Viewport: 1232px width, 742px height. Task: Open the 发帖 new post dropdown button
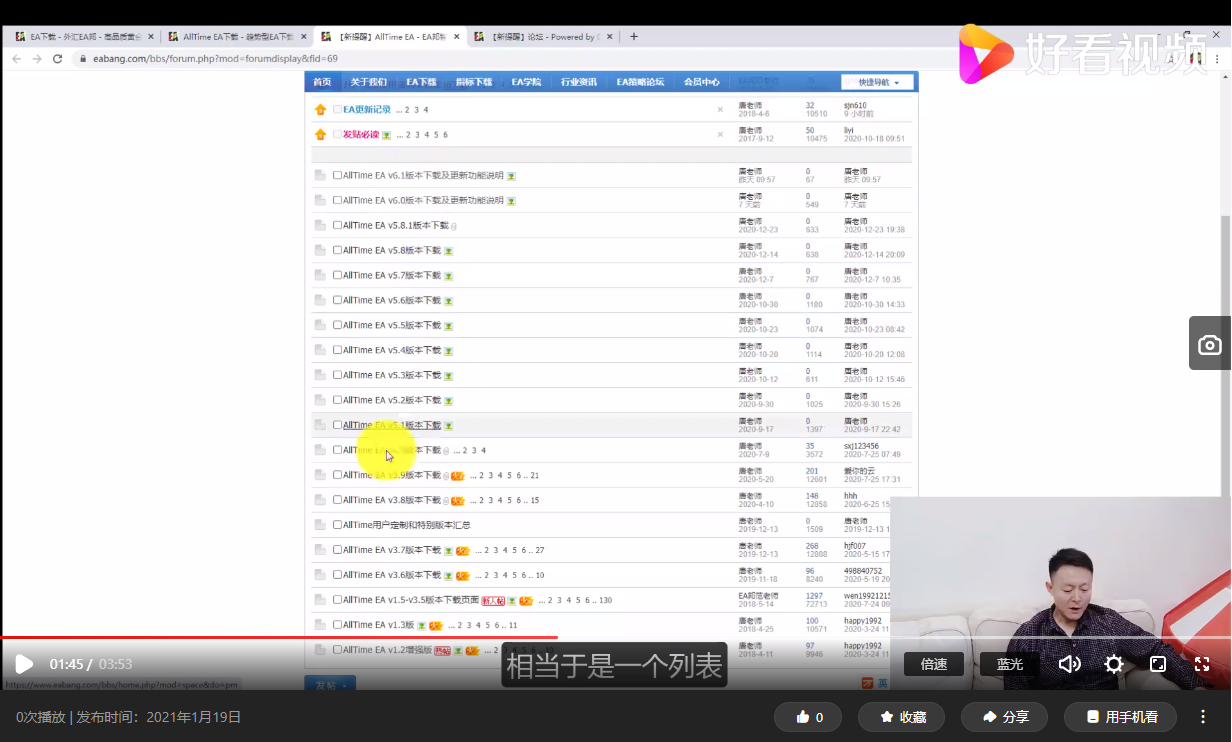[x=329, y=685]
